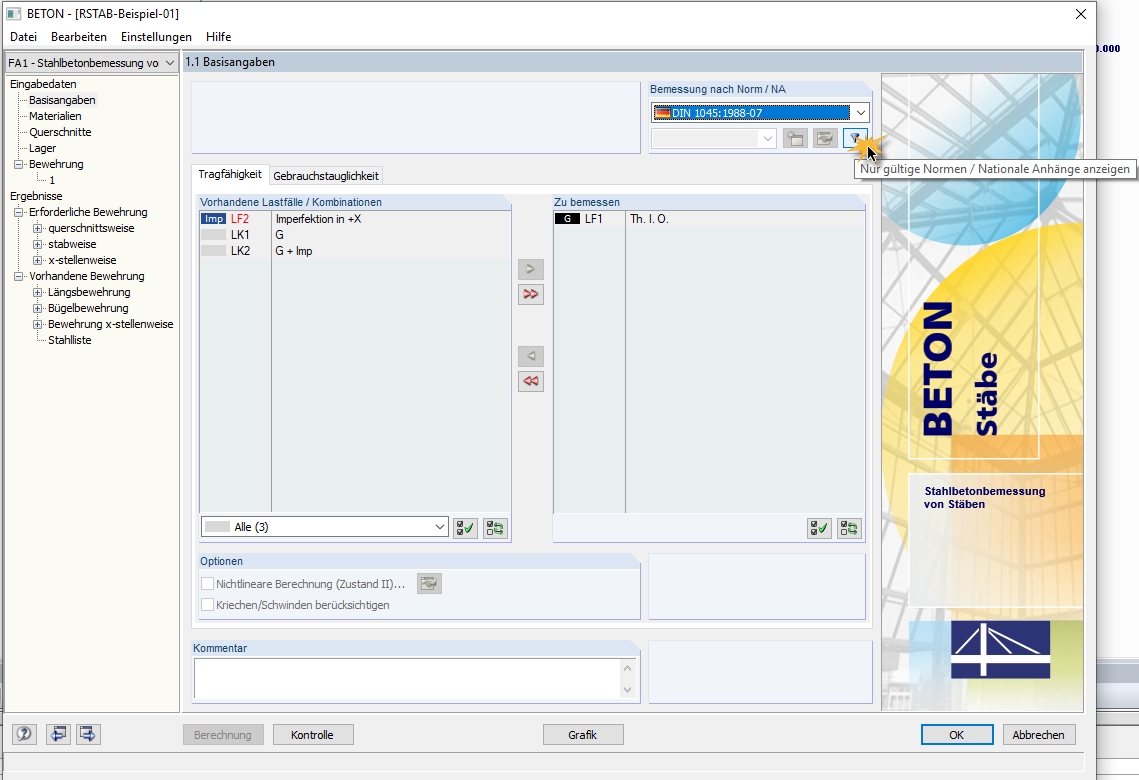Go to previous input table icon
The width and height of the screenshot is (1139, 780).
[x=58, y=734]
